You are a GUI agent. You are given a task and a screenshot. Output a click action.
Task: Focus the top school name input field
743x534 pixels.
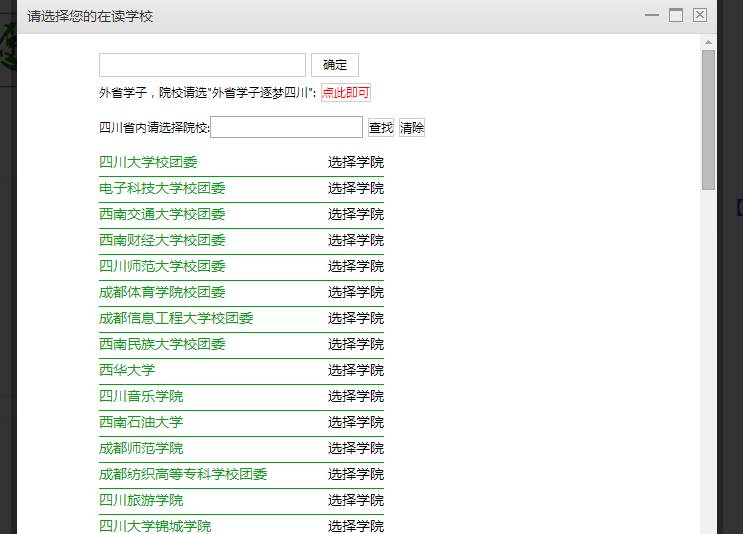point(202,65)
